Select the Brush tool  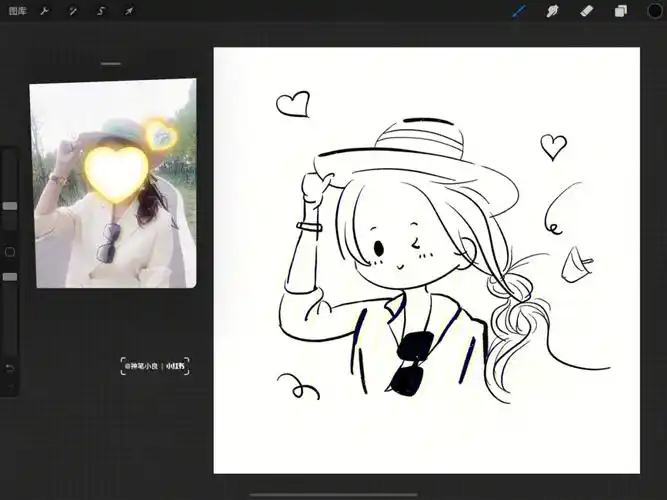[519, 11]
